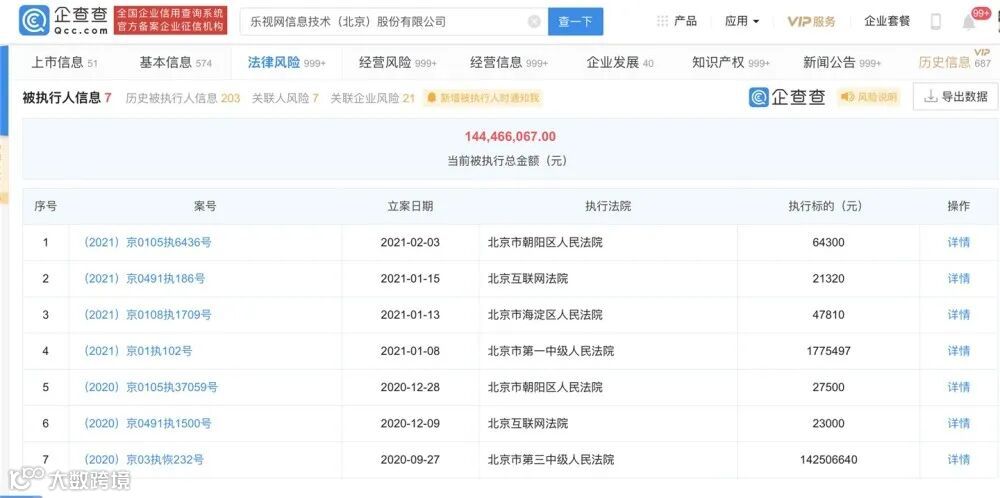
Task: Open the 经营信息 tab
Action: [x=509, y=62]
